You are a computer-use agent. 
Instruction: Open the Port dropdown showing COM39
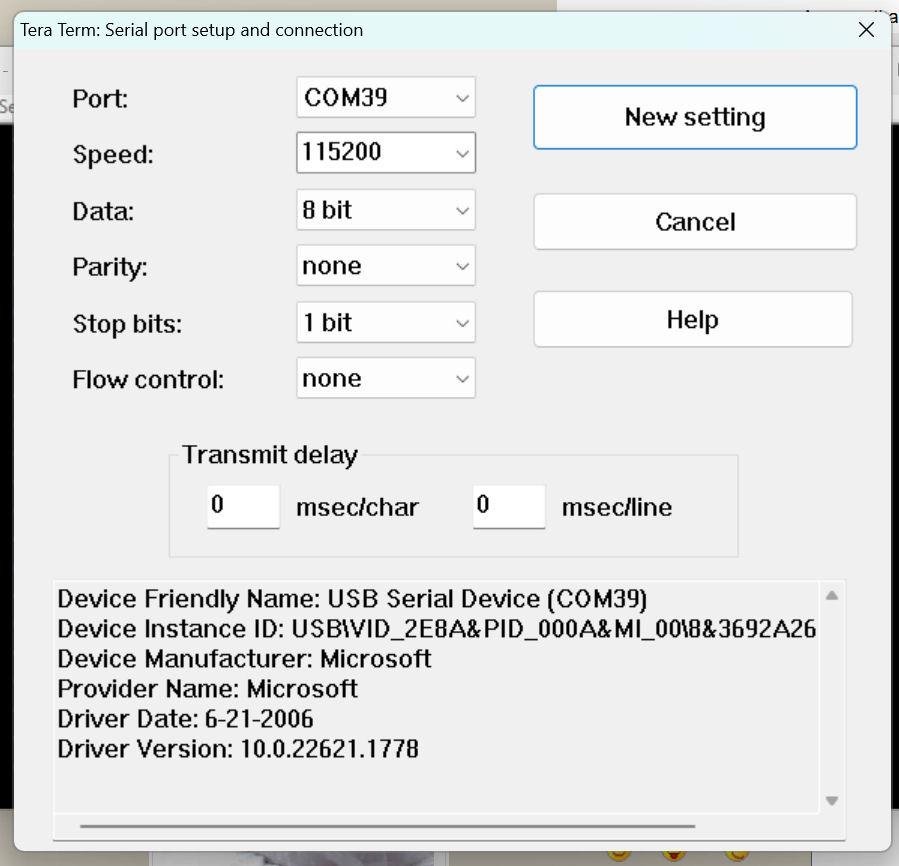coord(385,98)
